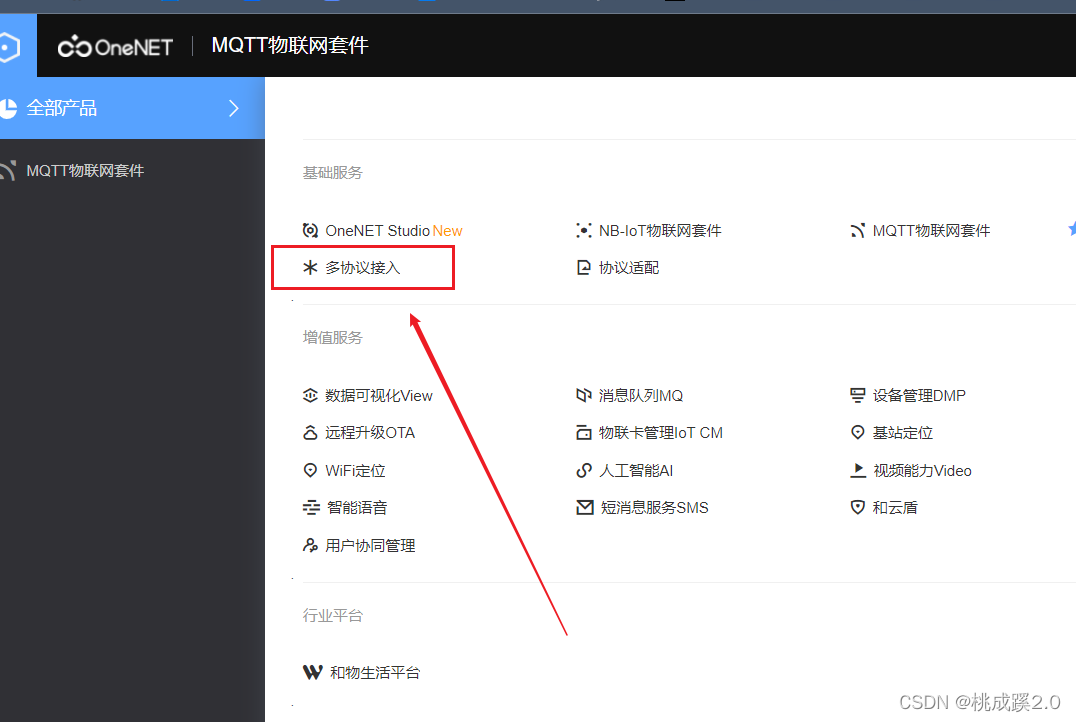Click the New label beside OneNET Studio
This screenshot has height=722, width=1076.
447,230
